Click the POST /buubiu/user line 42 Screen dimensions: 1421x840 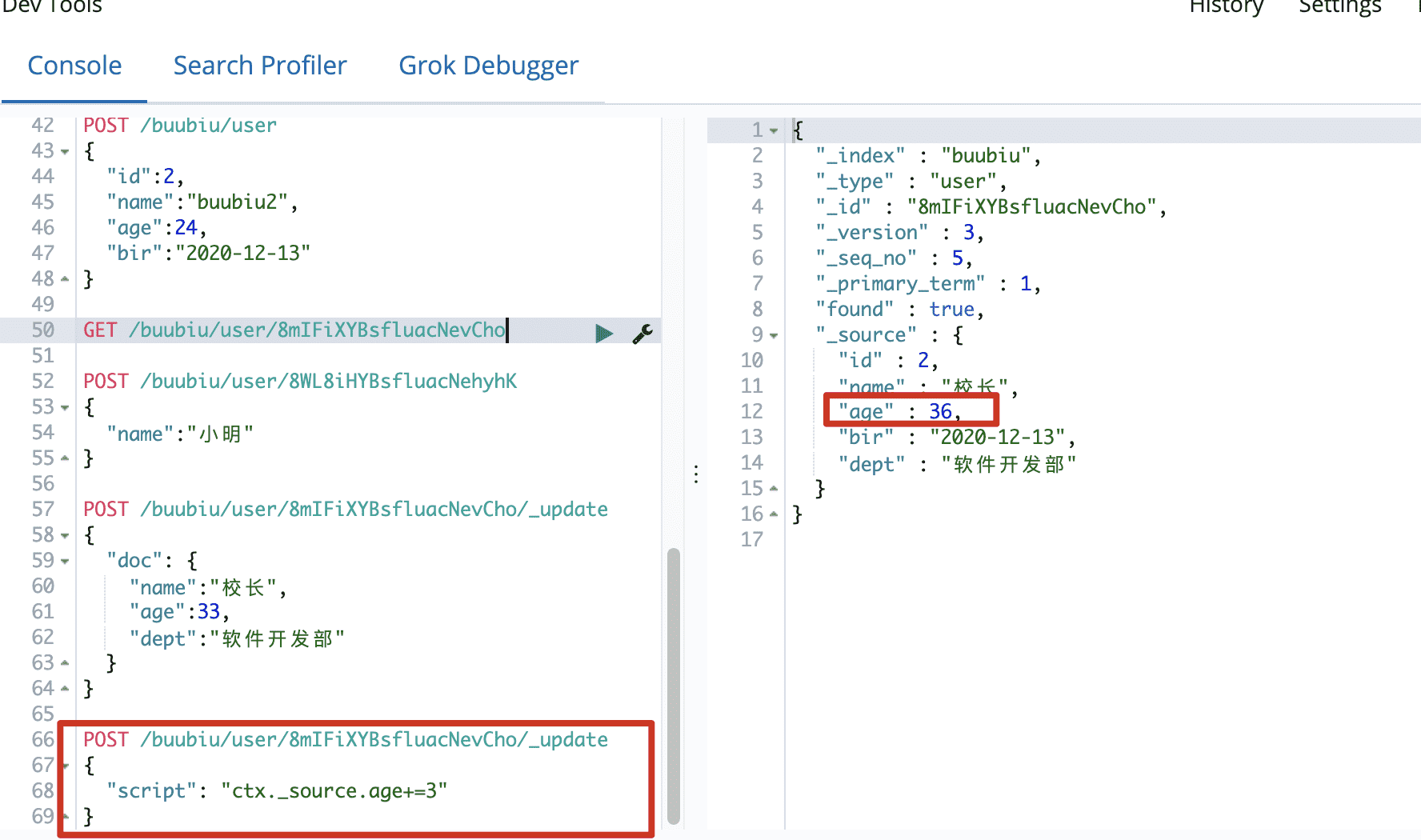180,126
